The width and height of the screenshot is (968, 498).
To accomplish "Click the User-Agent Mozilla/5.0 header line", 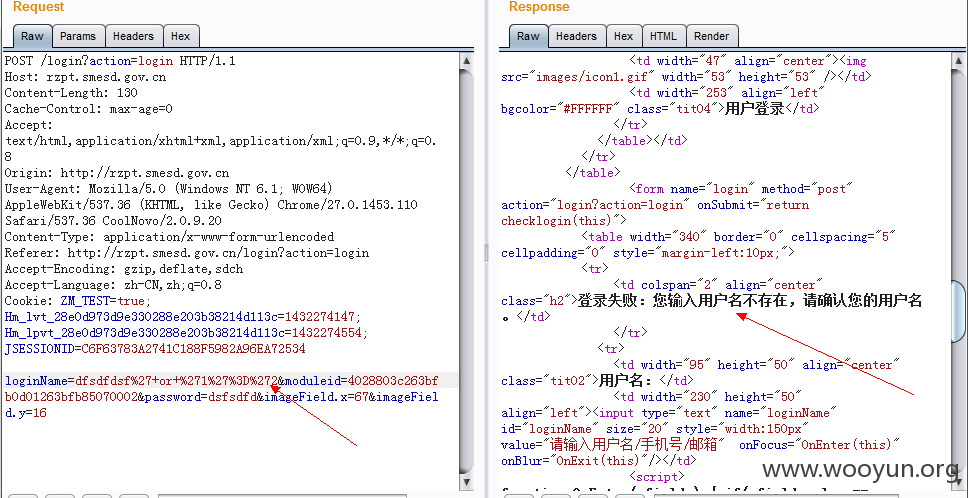I will click(x=169, y=189).
